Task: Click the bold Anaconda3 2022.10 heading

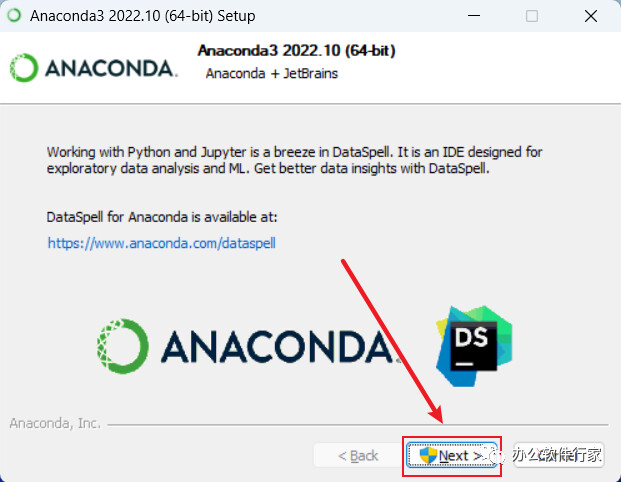Action: point(296,51)
